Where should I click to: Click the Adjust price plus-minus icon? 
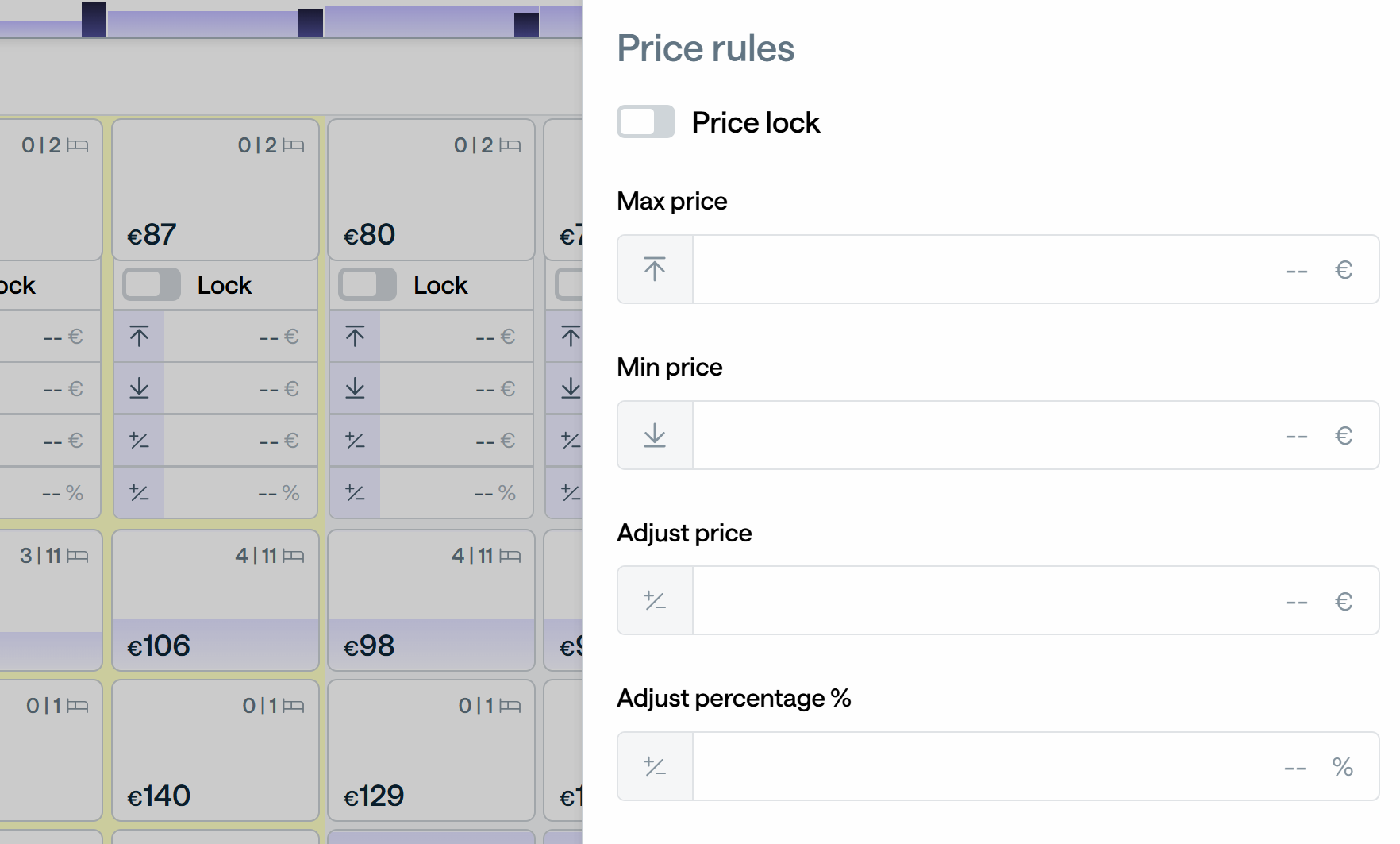point(655,600)
